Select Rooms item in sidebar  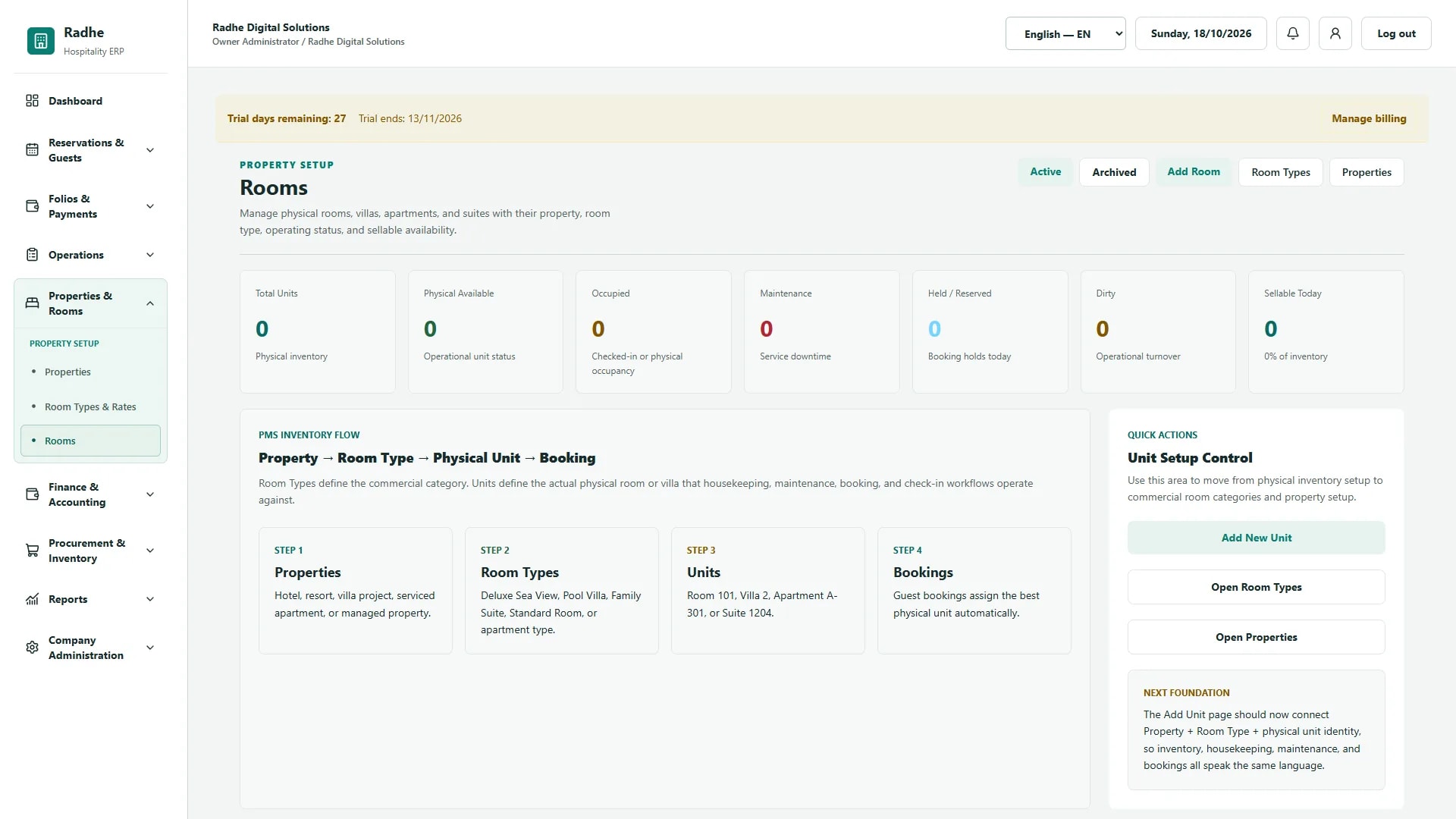pos(90,441)
